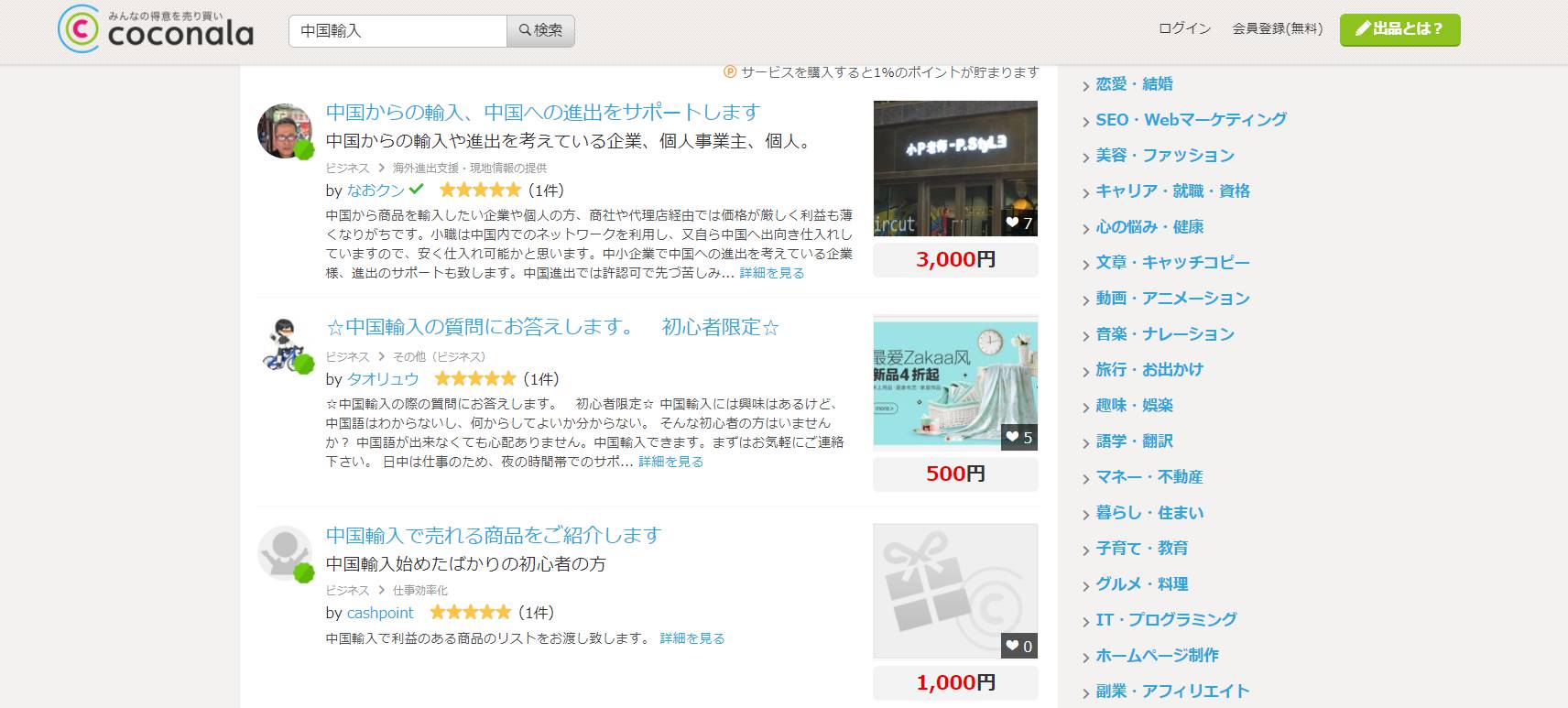The width and height of the screenshot is (1568, 708).
Task: Select category 文章・キャッチコピー
Action: [x=1172, y=263]
